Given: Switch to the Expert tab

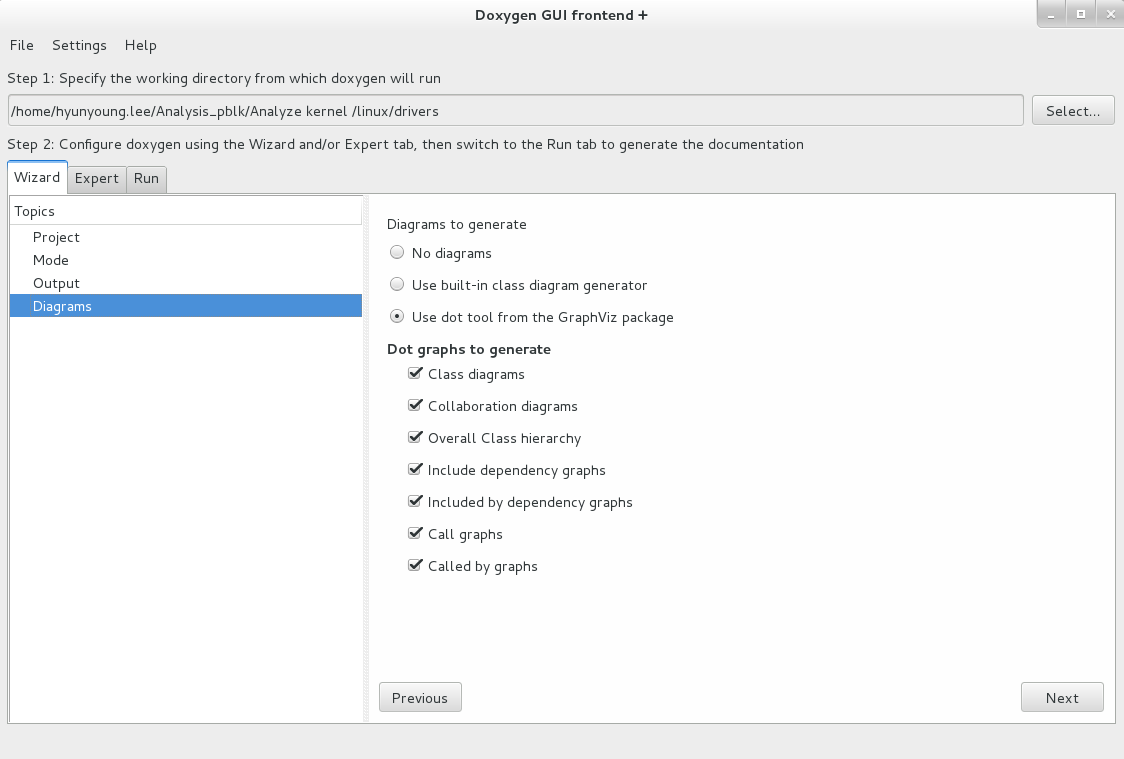Looking at the screenshot, I should [97, 178].
